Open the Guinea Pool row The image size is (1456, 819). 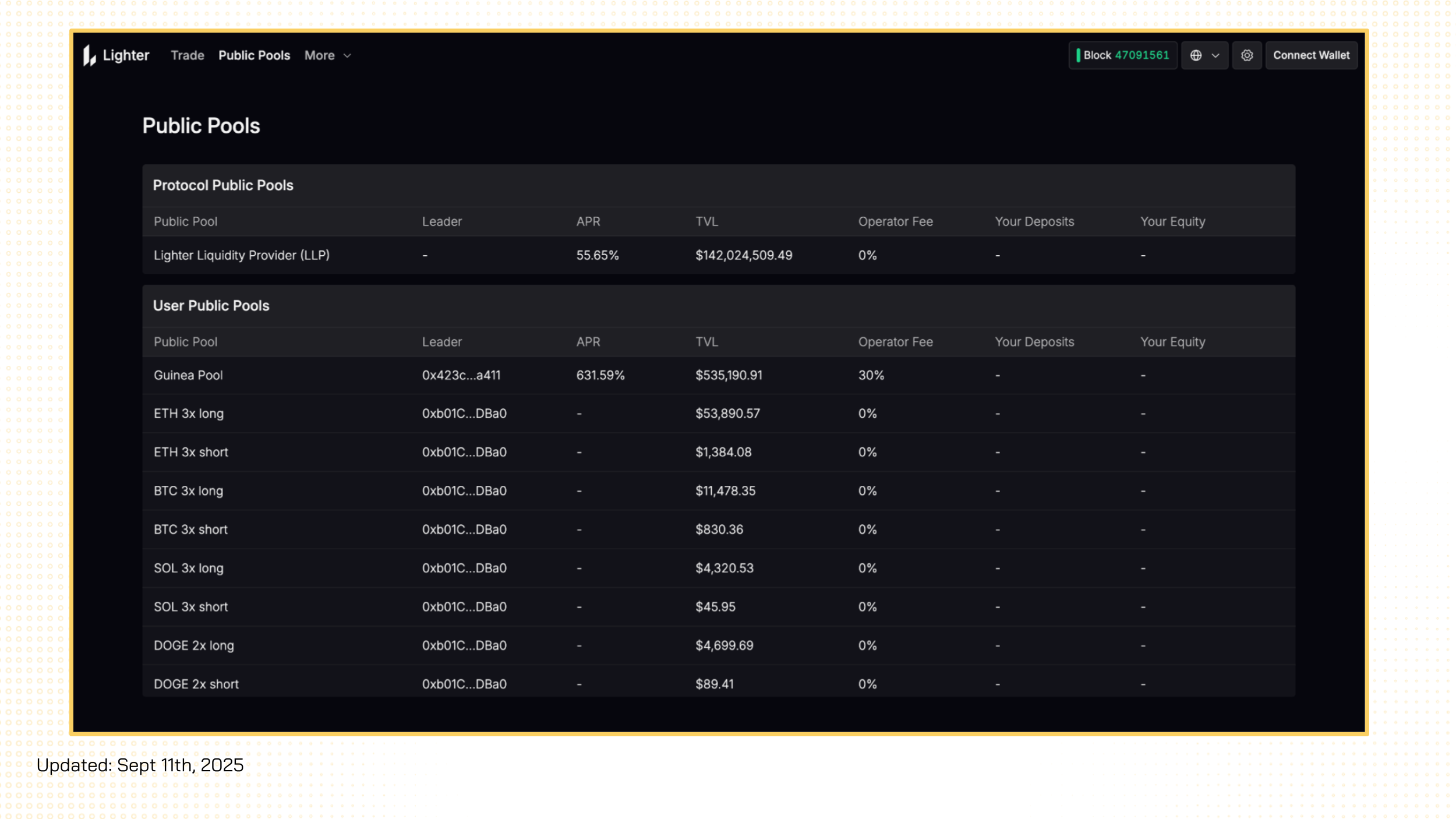[188, 375]
